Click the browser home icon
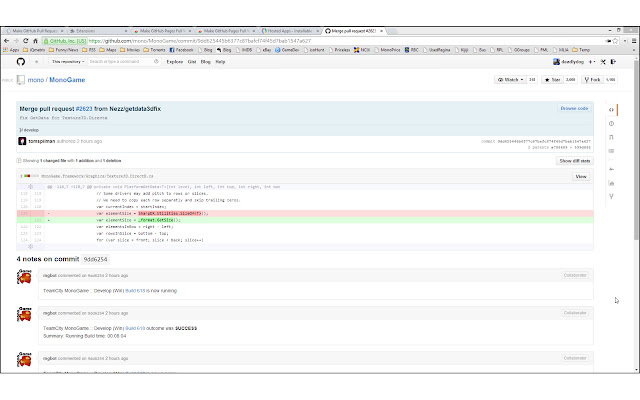The width and height of the screenshot is (640, 400). coord(36,41)
